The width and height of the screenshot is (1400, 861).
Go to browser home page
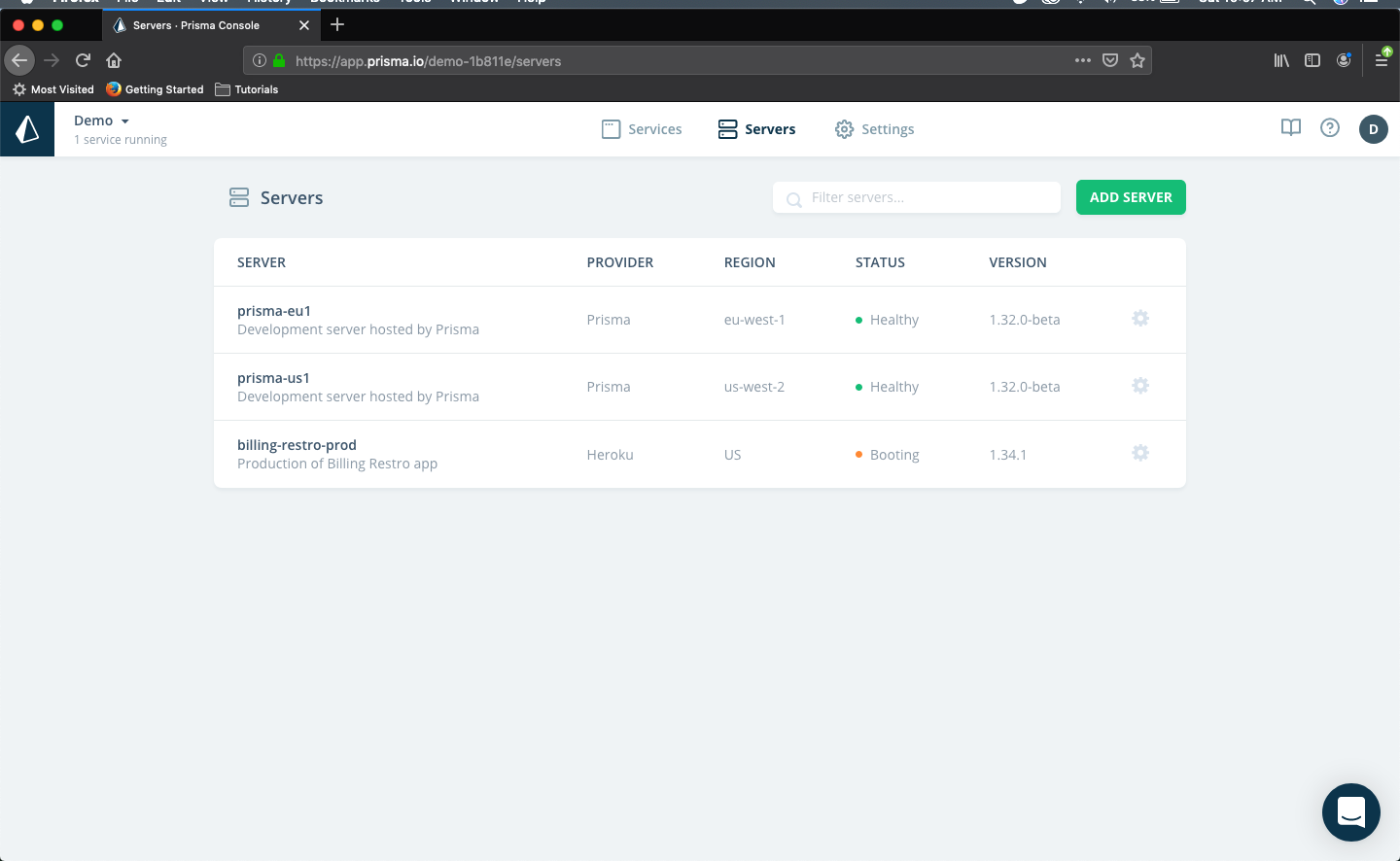pyautogui.click(x=114, y=60)
